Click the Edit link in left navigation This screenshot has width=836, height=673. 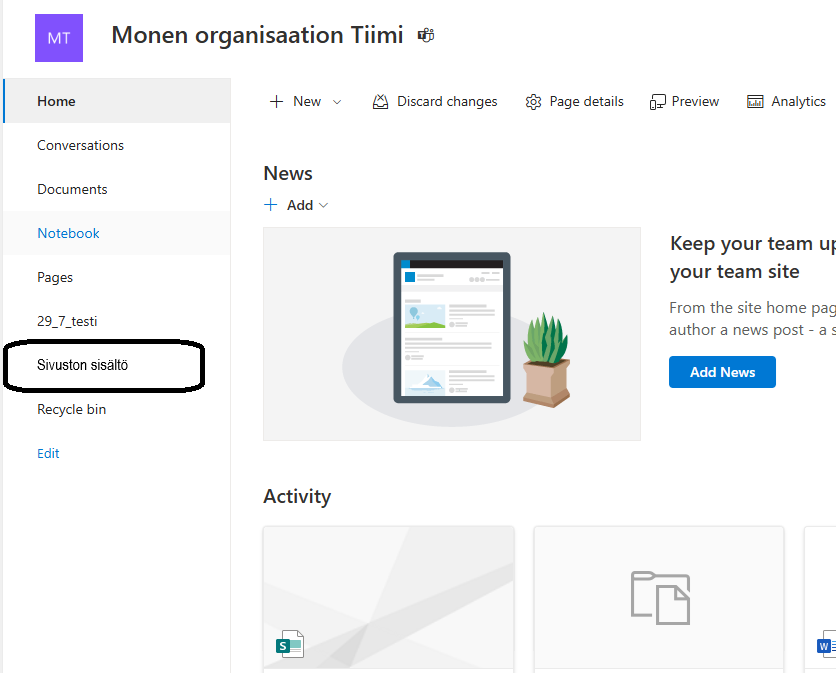48,453
